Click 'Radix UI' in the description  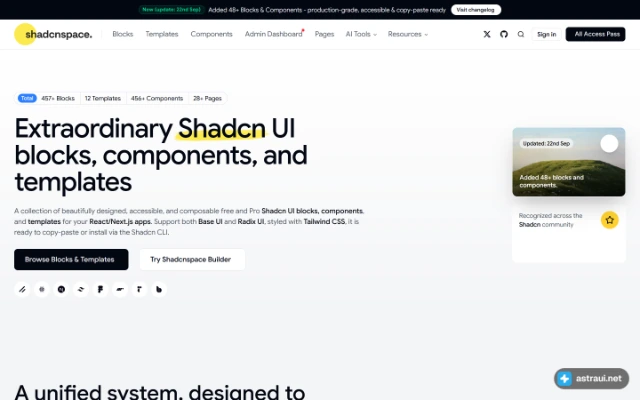pos(251,222)
